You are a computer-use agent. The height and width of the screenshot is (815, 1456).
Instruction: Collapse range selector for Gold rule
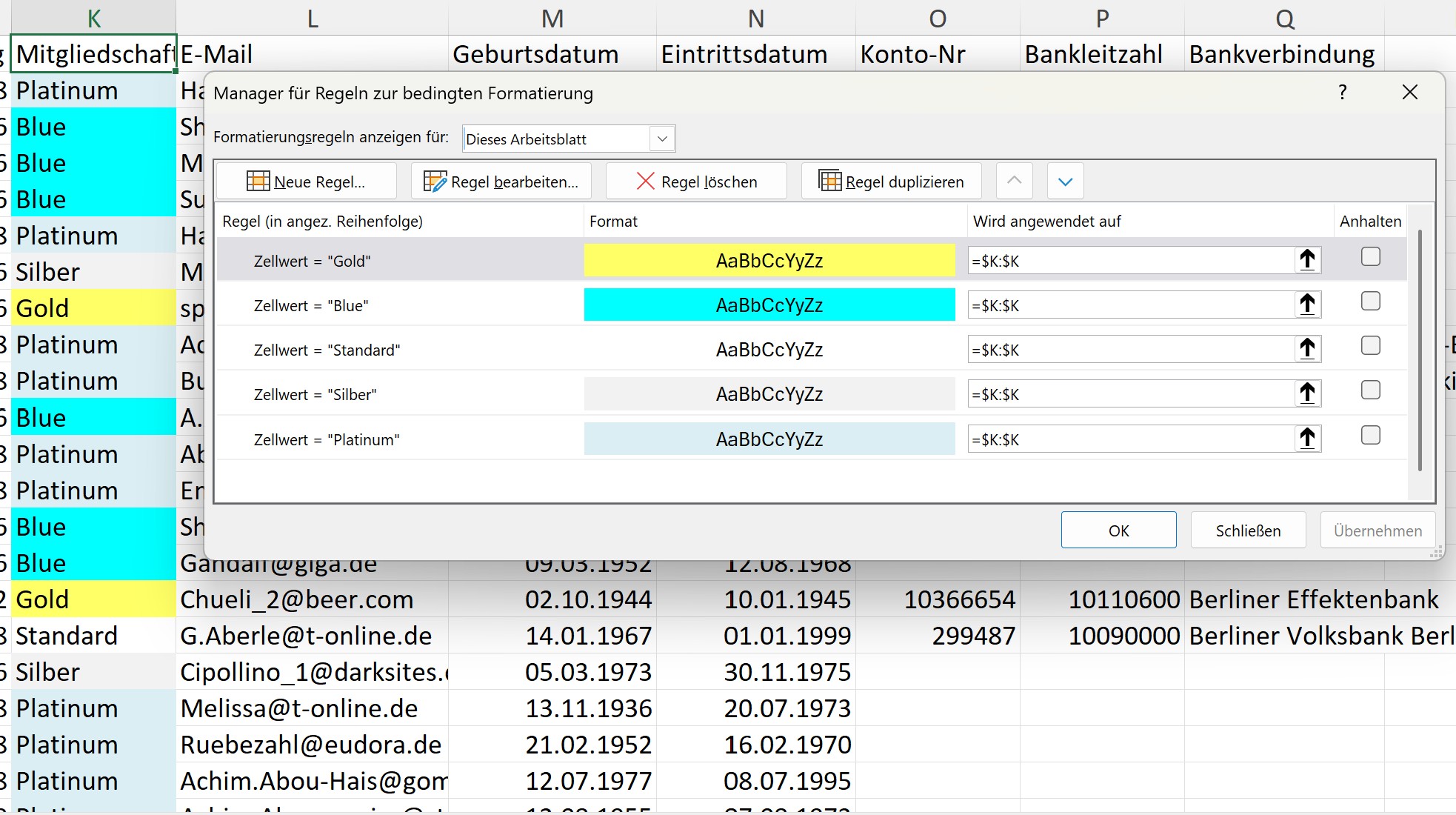click(x=1307, y=260)
